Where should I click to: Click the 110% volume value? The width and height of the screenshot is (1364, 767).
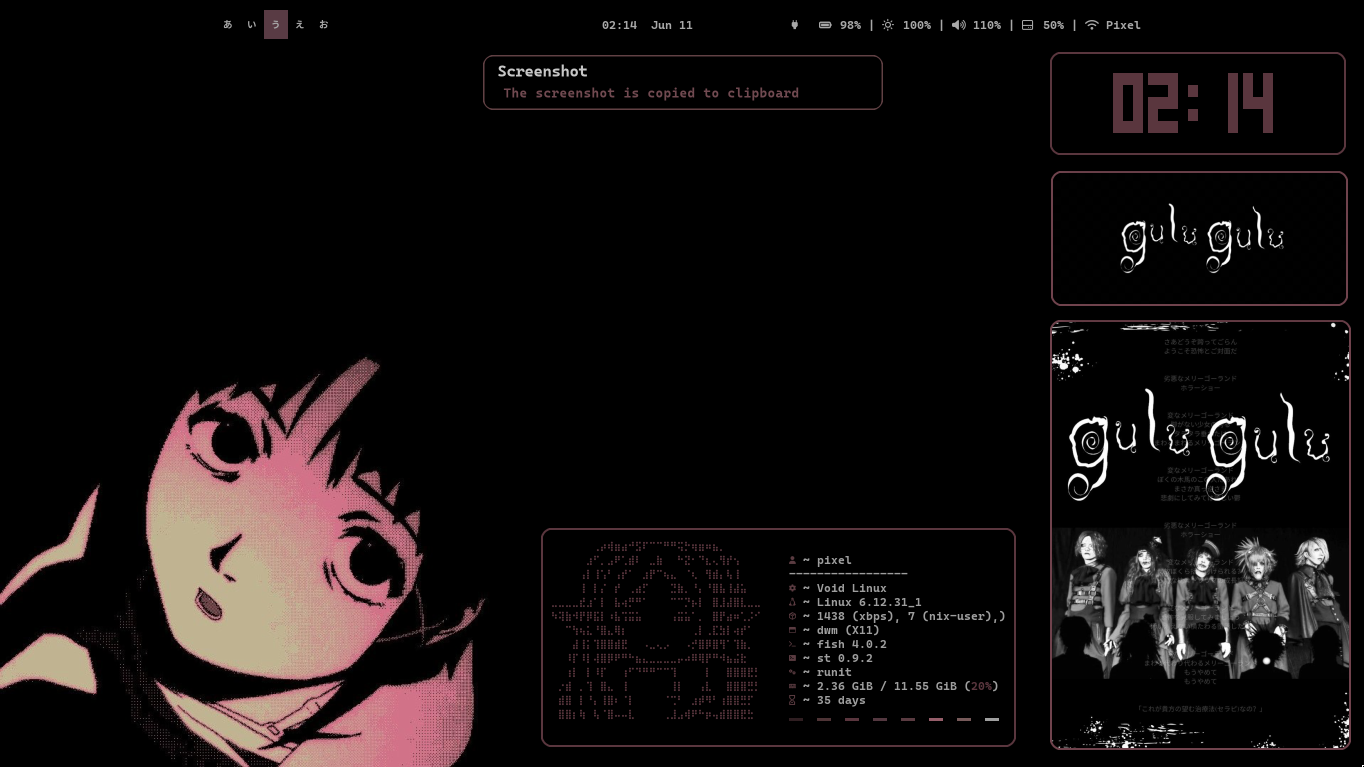pyautogui.click(x=987, y=25)
